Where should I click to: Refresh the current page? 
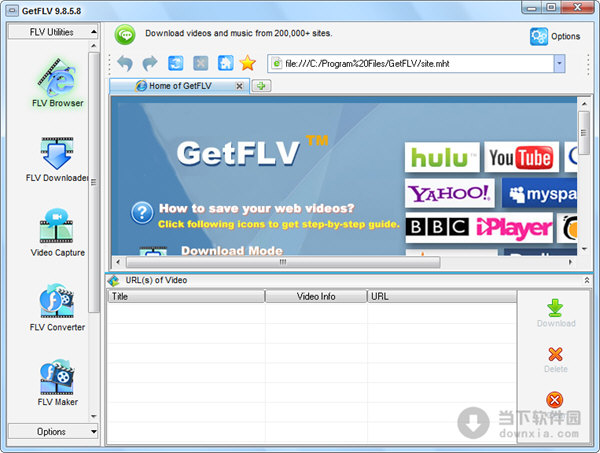click(176, 63)
